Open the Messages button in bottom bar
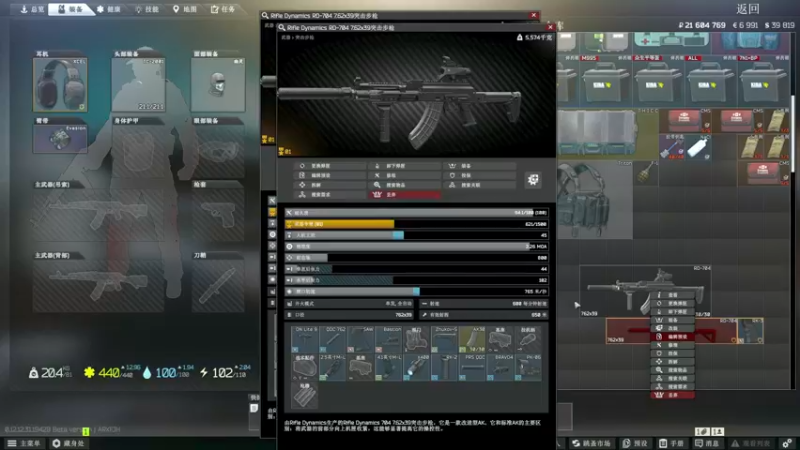The height and width of the screenshot is (450, 800). coord(706,443)
